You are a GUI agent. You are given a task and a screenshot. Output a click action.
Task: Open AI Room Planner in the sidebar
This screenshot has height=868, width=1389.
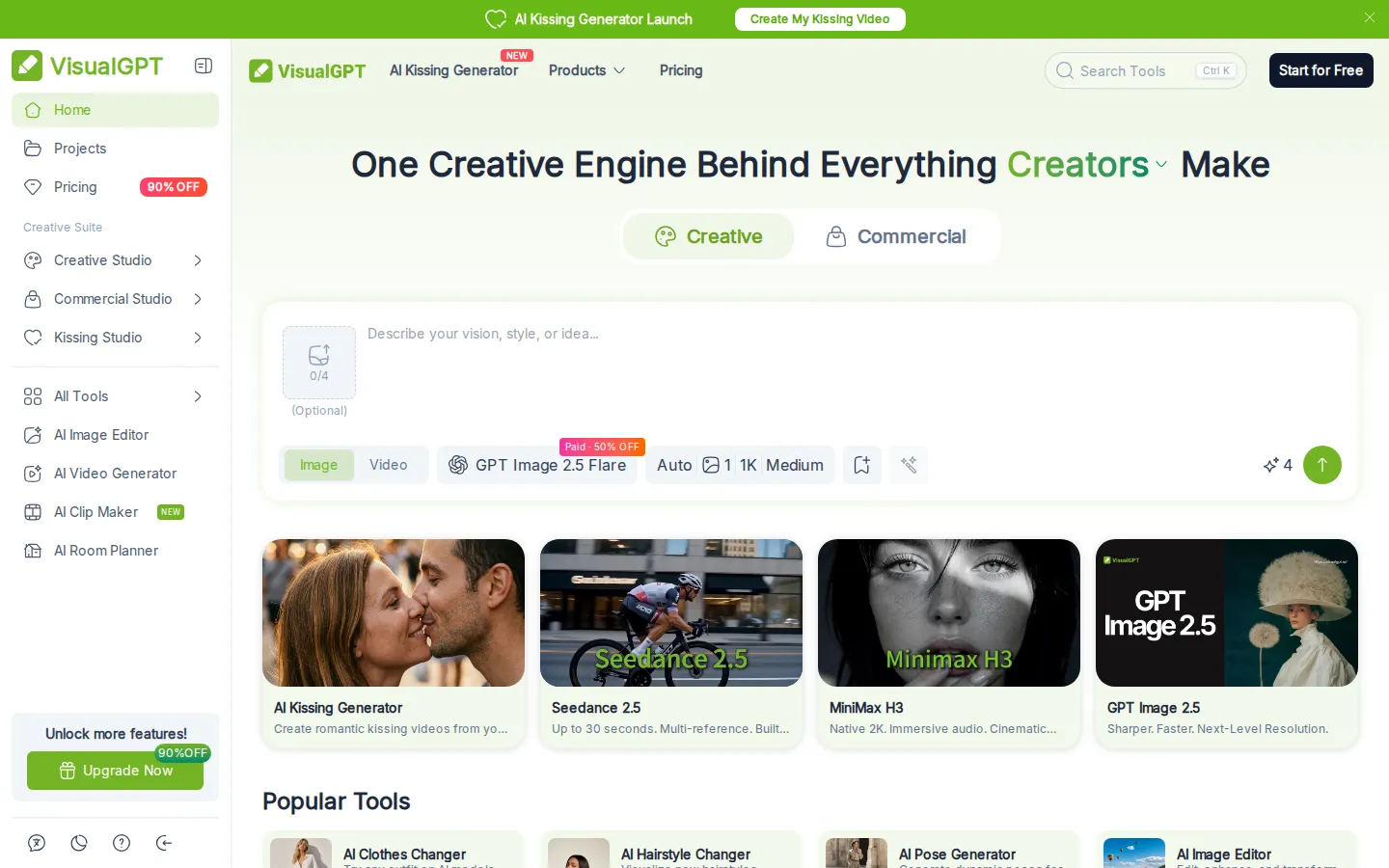pos(115,551)
